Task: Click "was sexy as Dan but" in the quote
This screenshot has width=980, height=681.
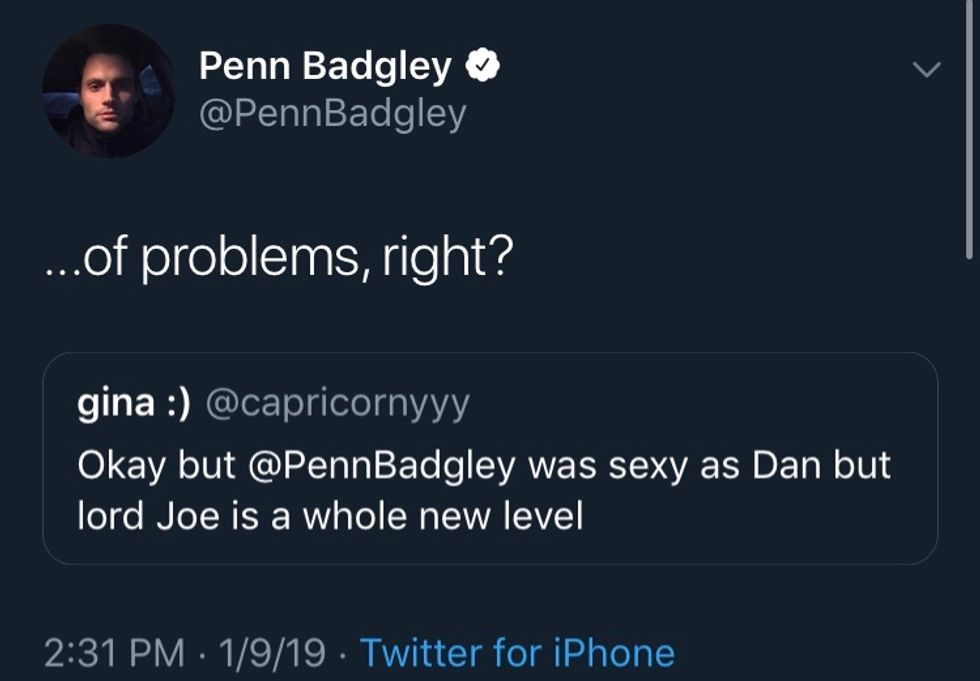Action: (709, 466)
